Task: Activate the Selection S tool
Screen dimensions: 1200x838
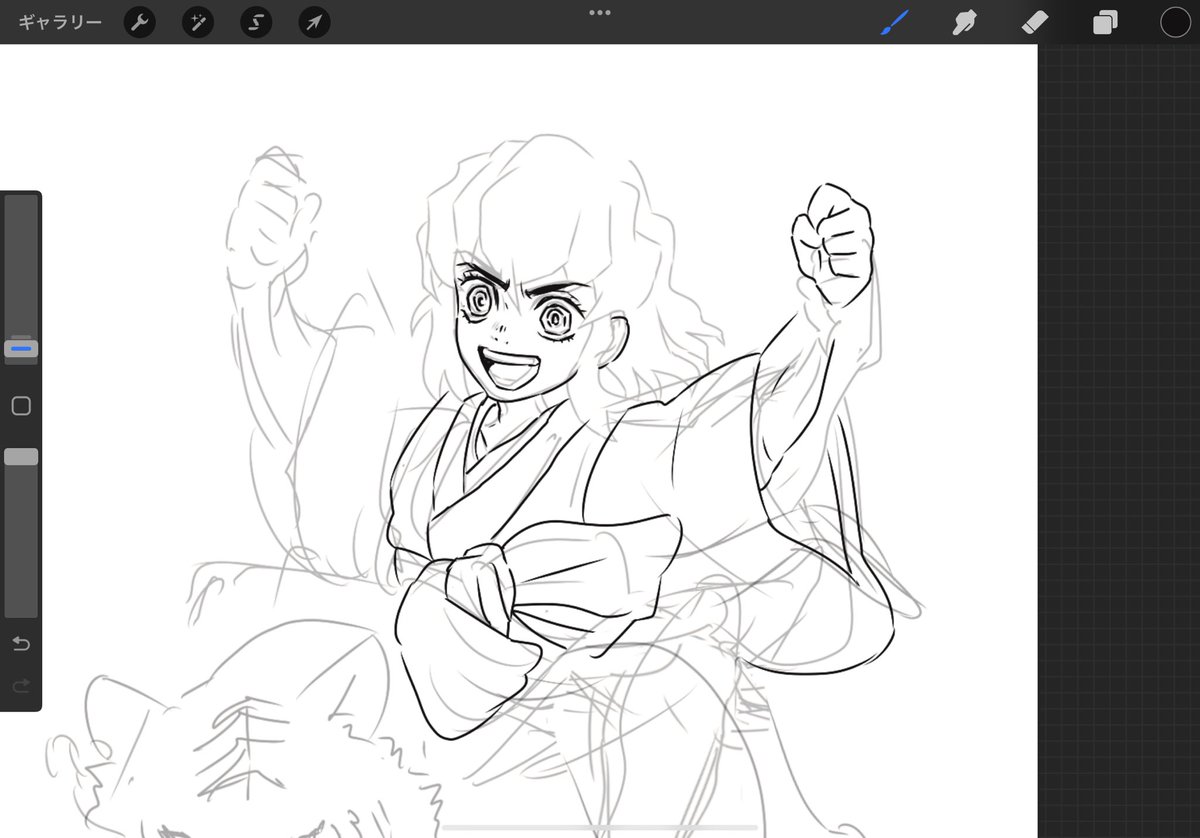Action: (x=256, y=22)
